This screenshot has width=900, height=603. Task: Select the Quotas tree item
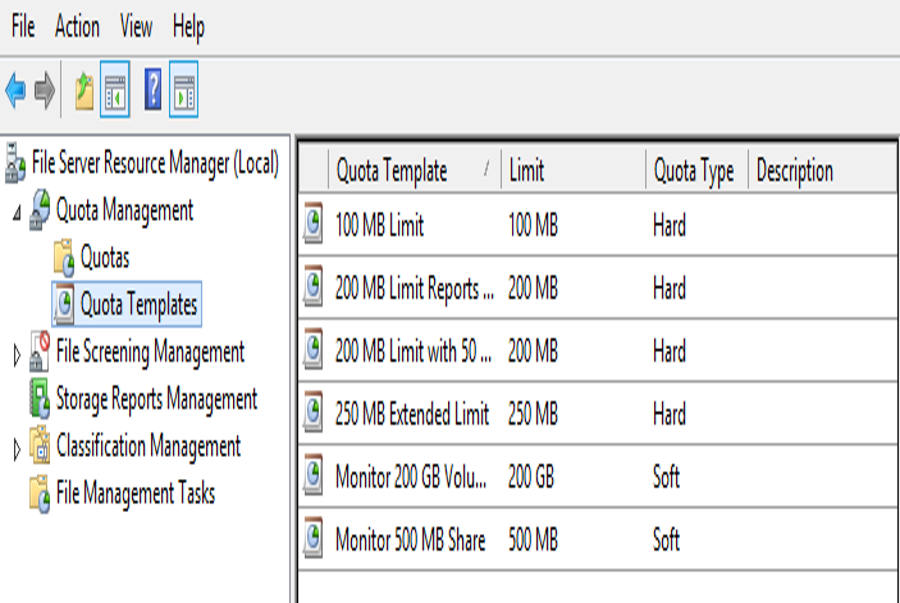coord(104,257)
